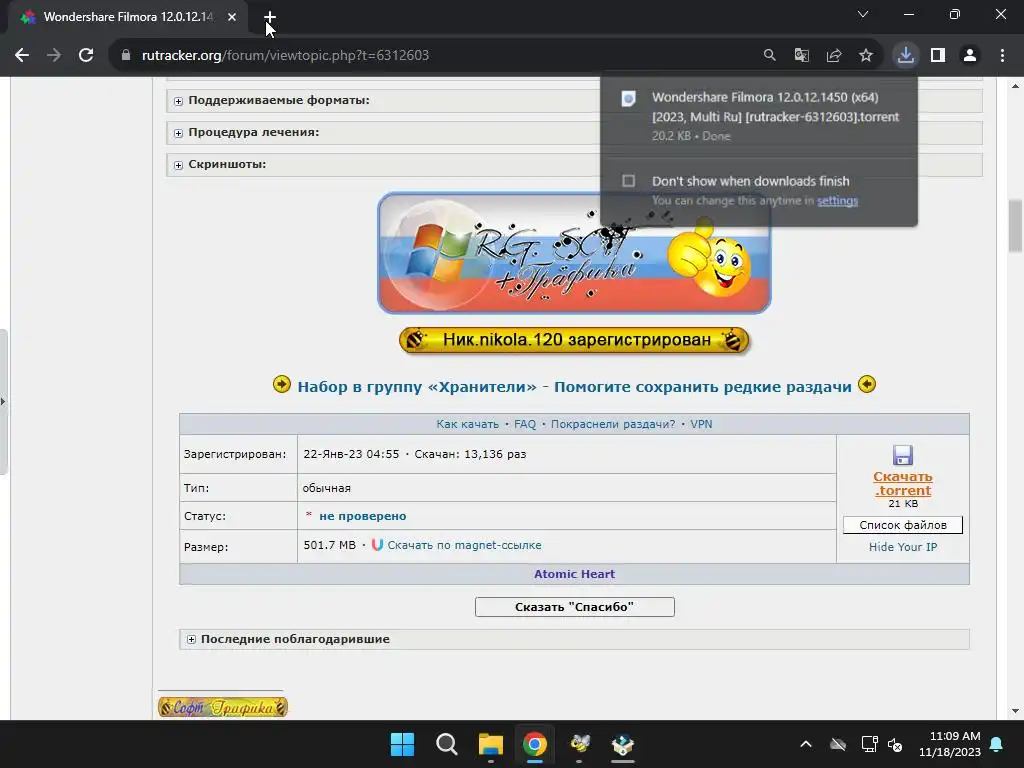The height and width of the screenshot is (768, 1024).
Task: Click the cloud sync tray icon
Action: pos(838,744)
